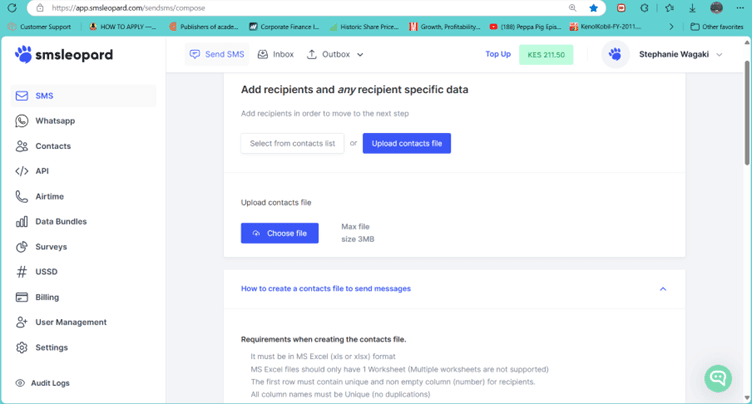
Task: Select the API code icon
Action: (x=22, y=171)
